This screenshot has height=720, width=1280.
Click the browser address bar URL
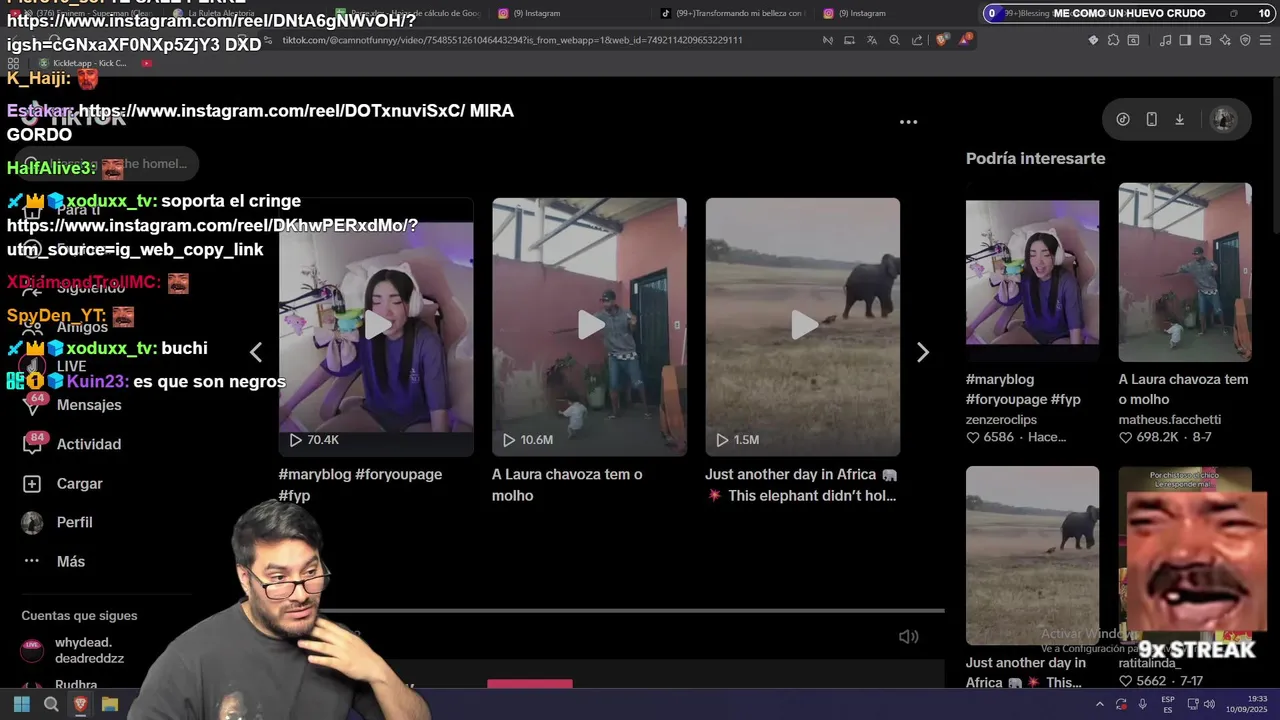pyautogui.click(x=512, y=40)
